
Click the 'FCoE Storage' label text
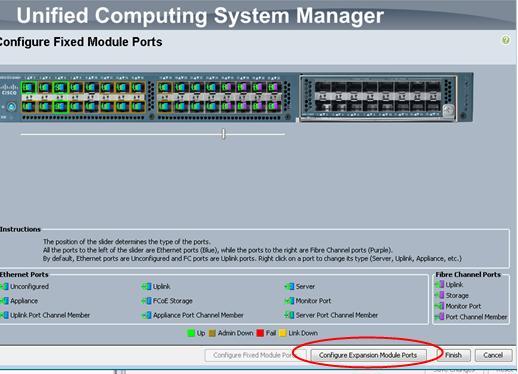tap(173, 301)
